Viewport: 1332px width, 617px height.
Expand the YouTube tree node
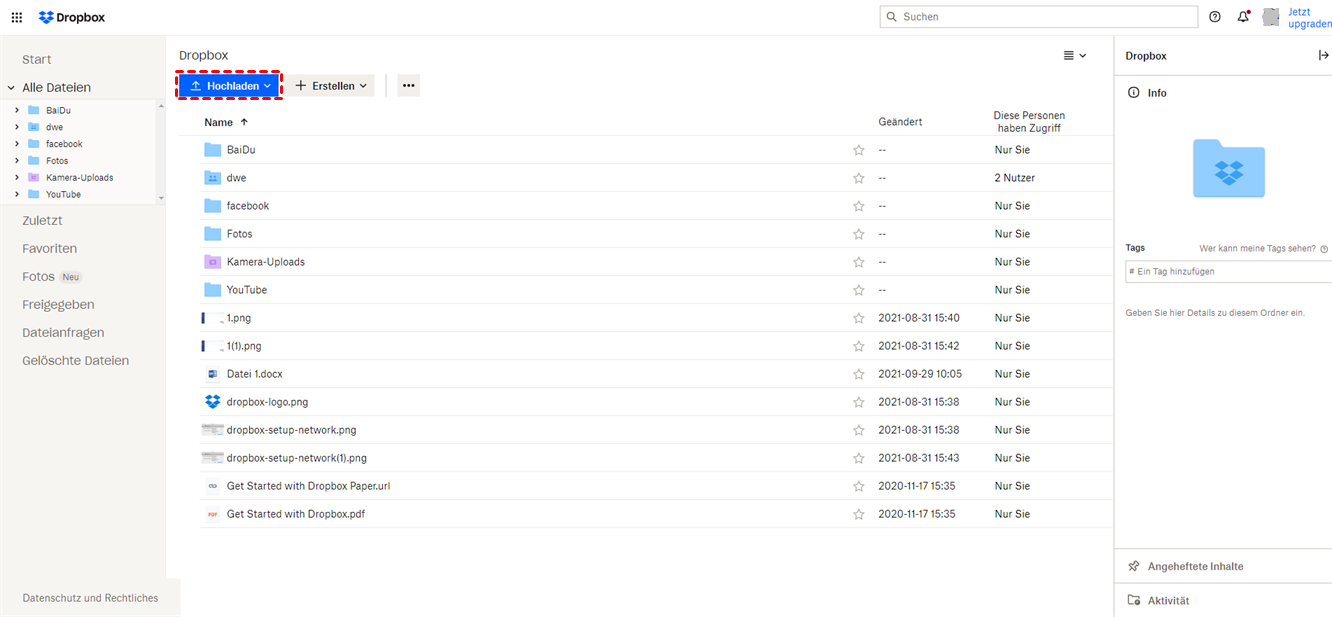pyautogui.click(x=17, y=194)
